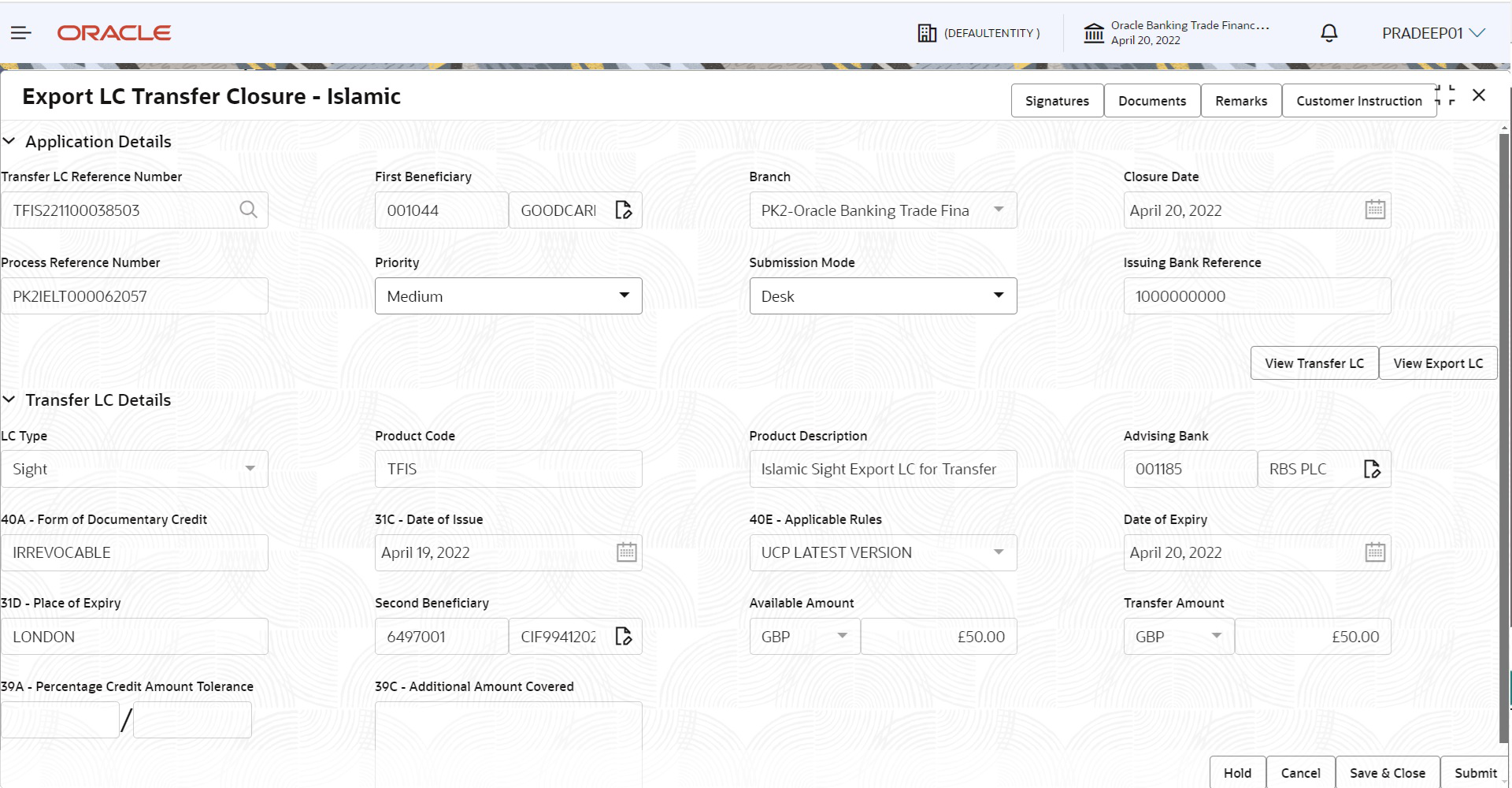Viewport: 1512px width, 788px height.
Task: Open Advising Bank details icon
Action: tap(1372, 469)
